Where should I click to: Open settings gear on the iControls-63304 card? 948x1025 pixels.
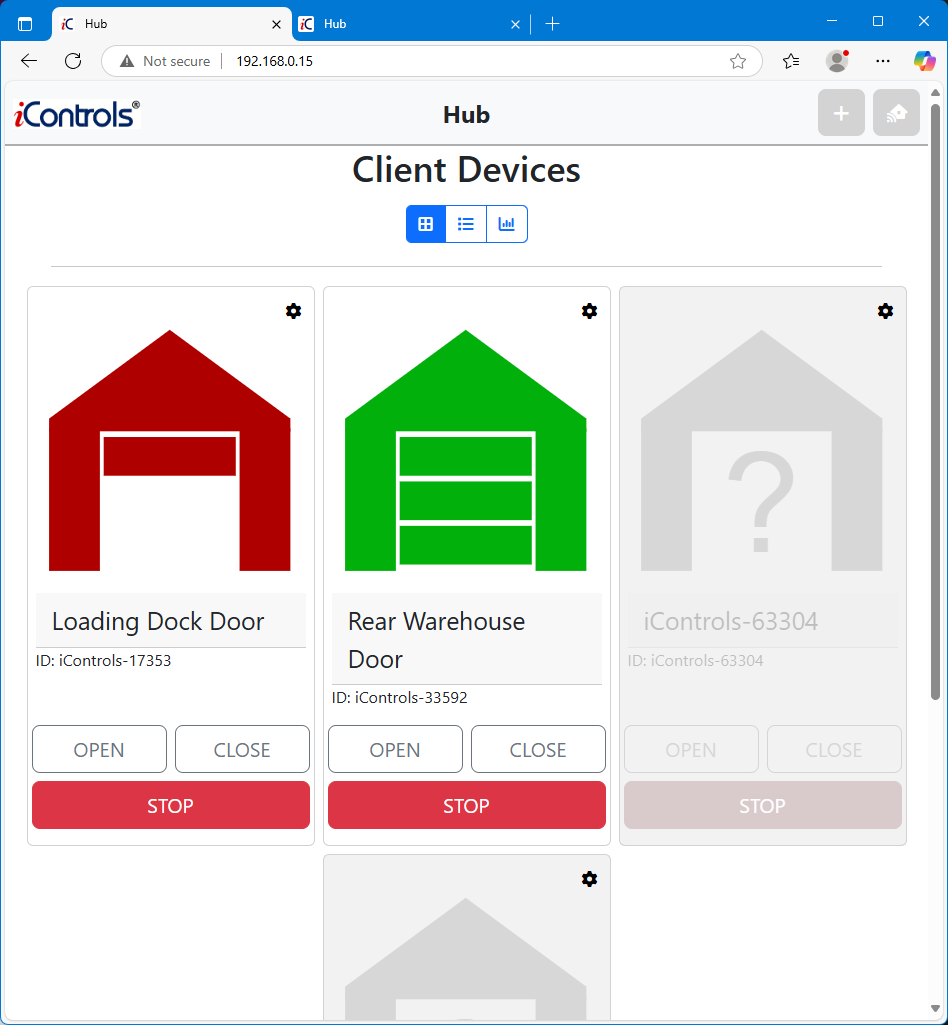coord(885,311)
